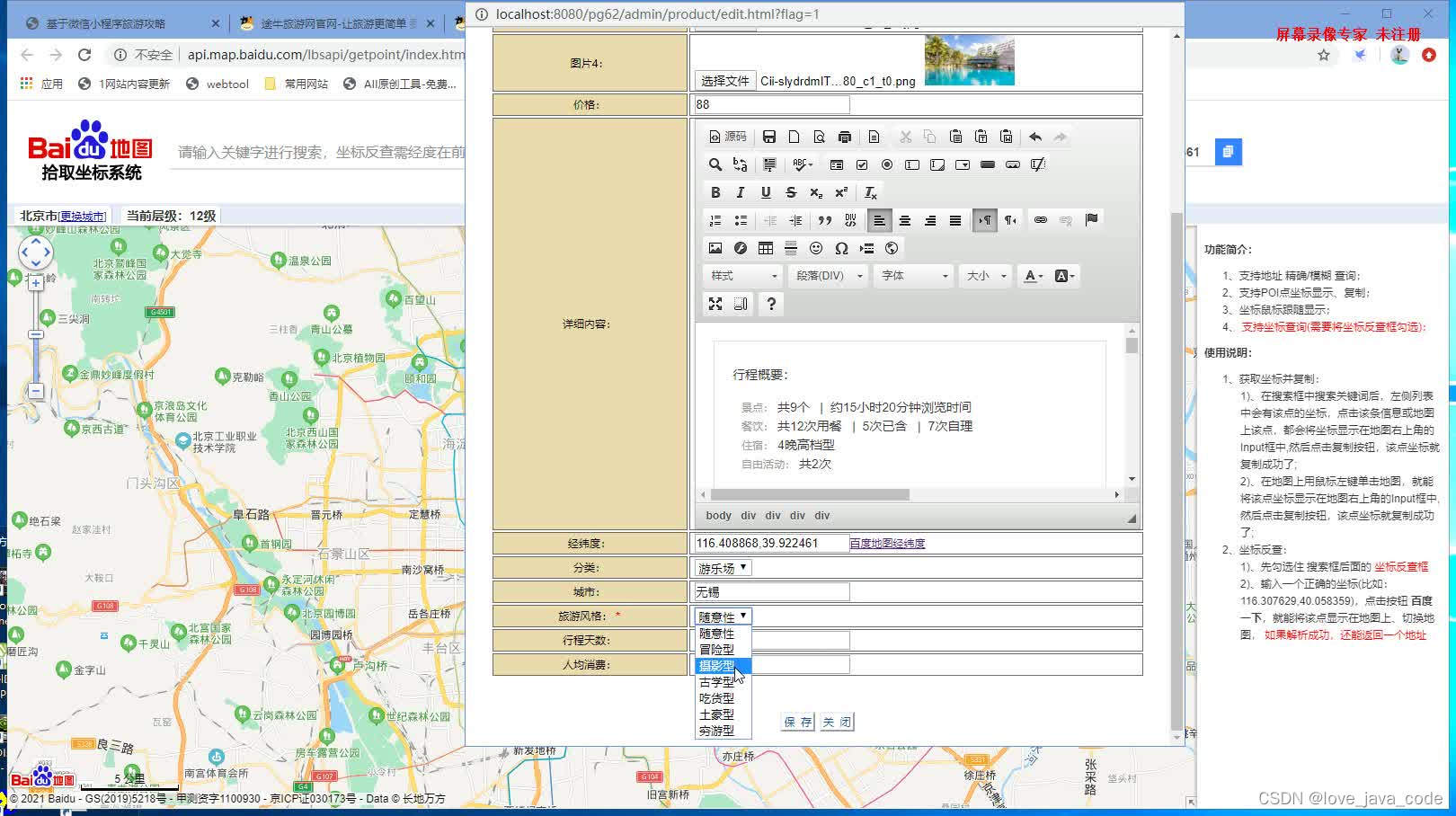Toggle strikethrough formatting
The height and width of the screenshot is (816, 1456).
791,192
